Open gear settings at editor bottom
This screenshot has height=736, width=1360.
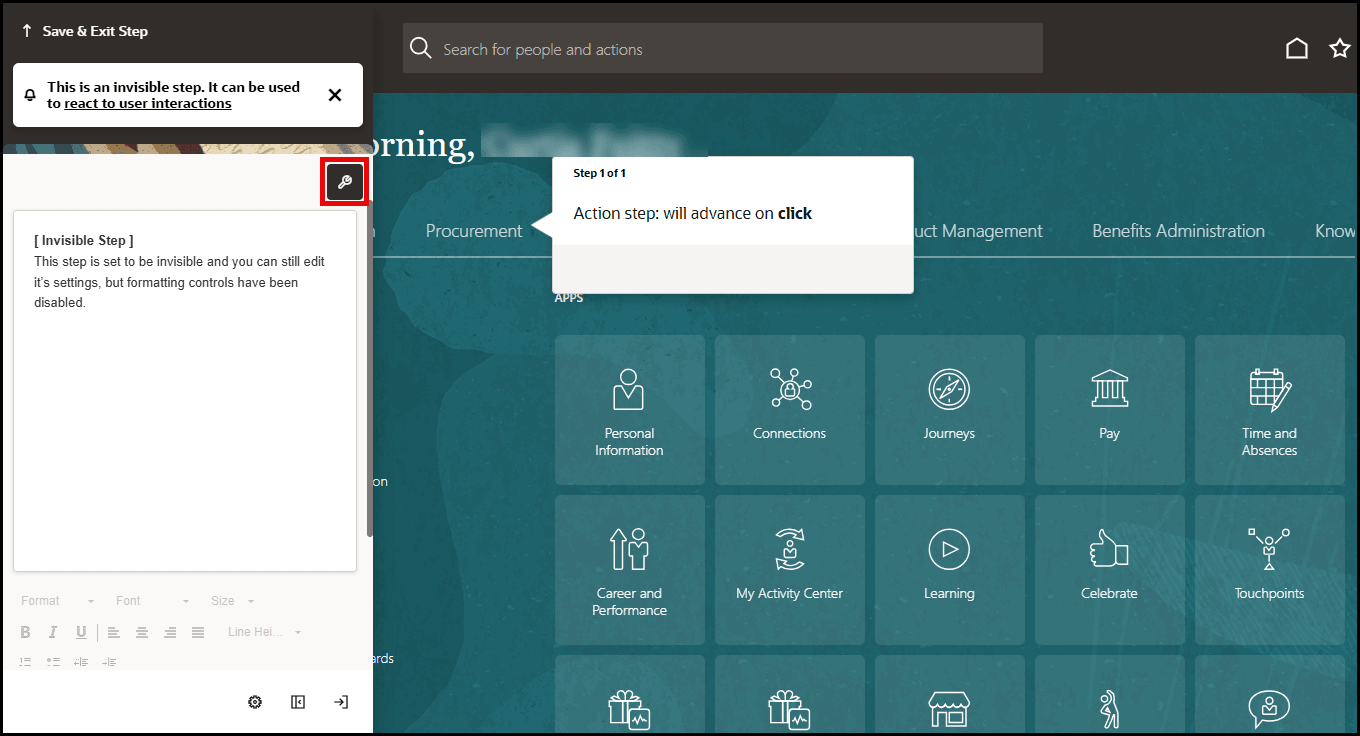(x=255, y=702)
